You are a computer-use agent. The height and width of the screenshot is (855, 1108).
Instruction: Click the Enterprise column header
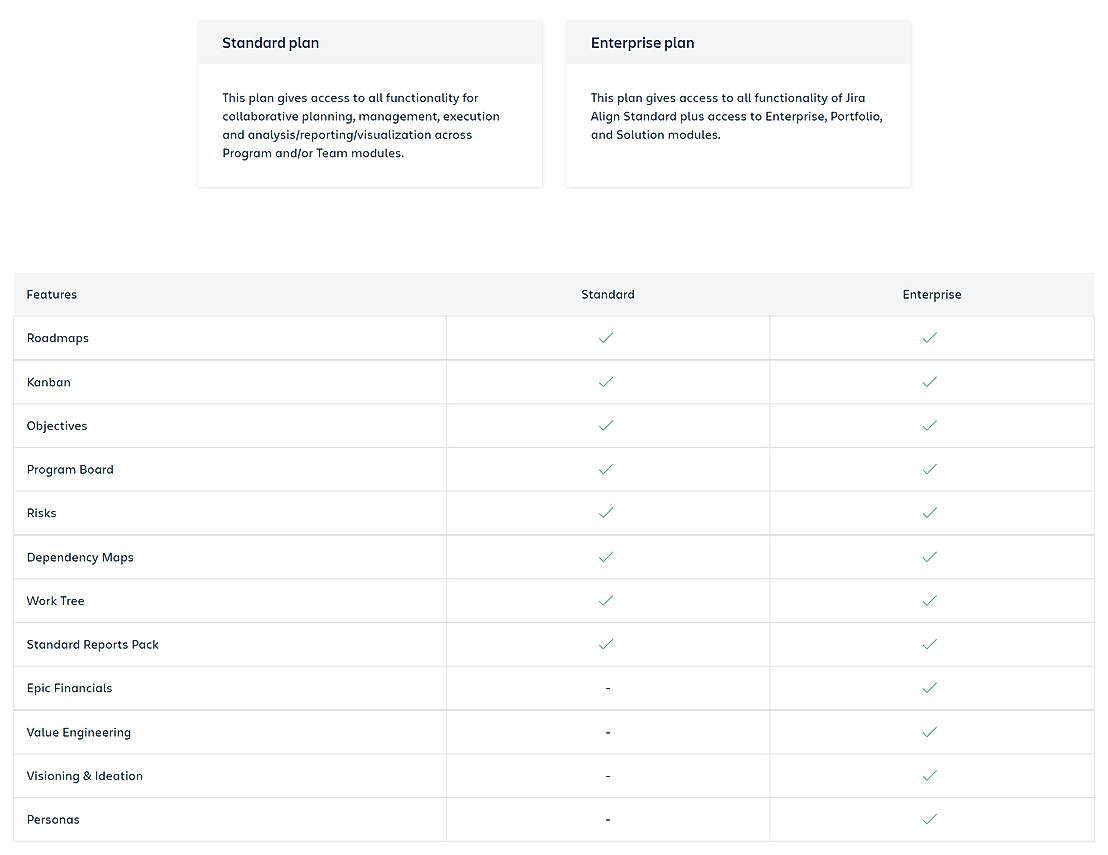click(931, 295)
